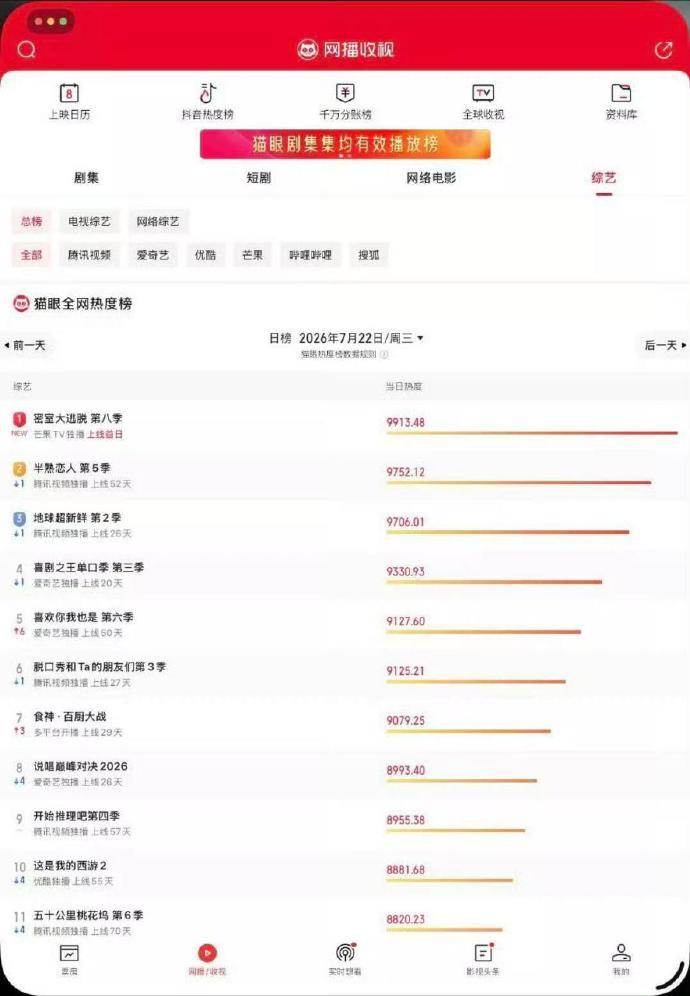Select the 电视综艺 filter chip

89,221
